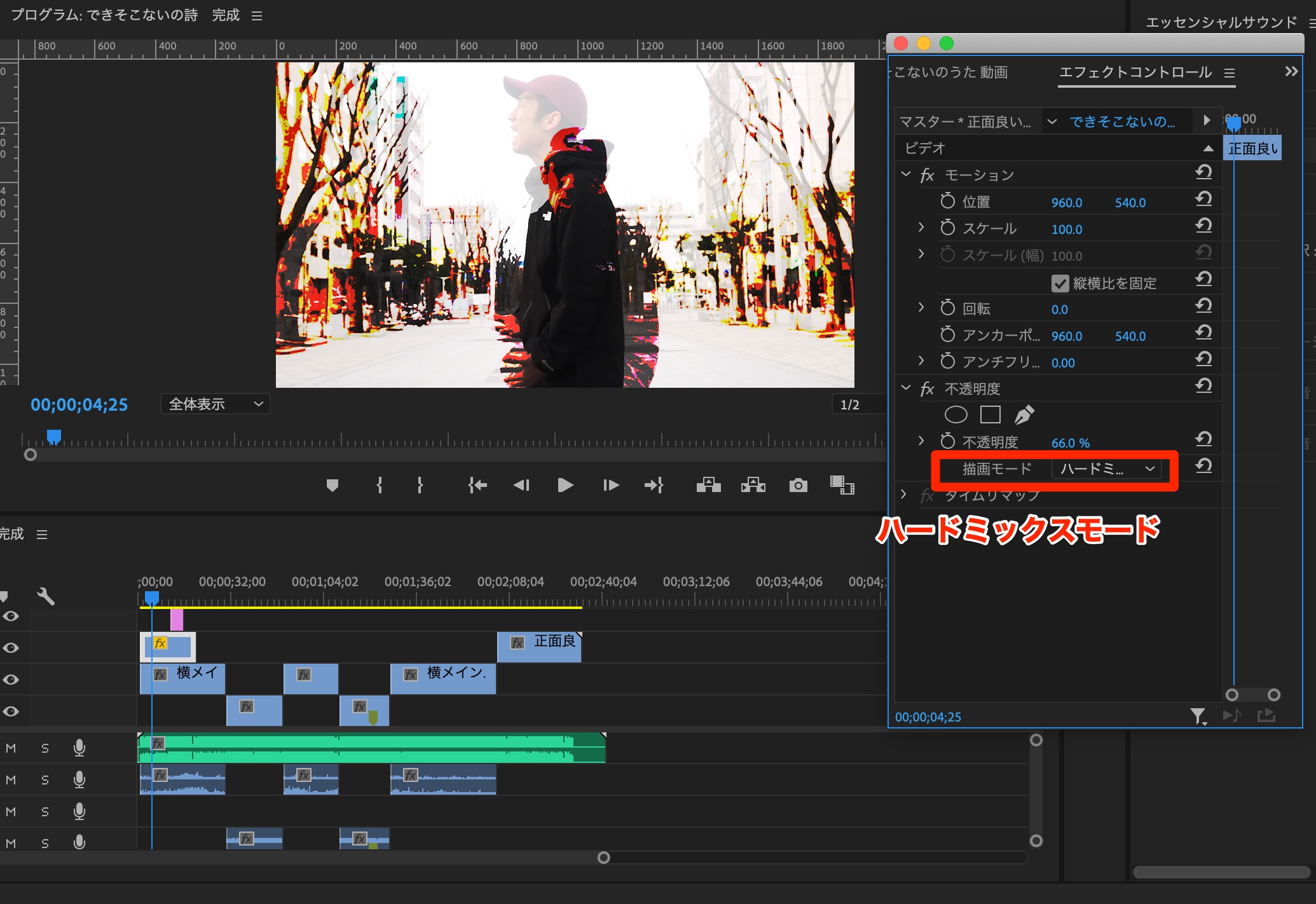This screenshot has width=1316, height=904.
Task: Click the 回転 value 0.0
Action: tap(1060, 309)
